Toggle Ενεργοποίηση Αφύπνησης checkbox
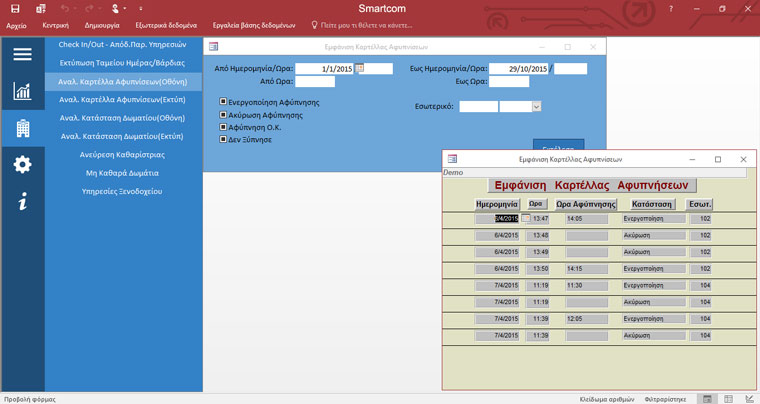Viewport: 760px width, 404px height. coord(223,102)
